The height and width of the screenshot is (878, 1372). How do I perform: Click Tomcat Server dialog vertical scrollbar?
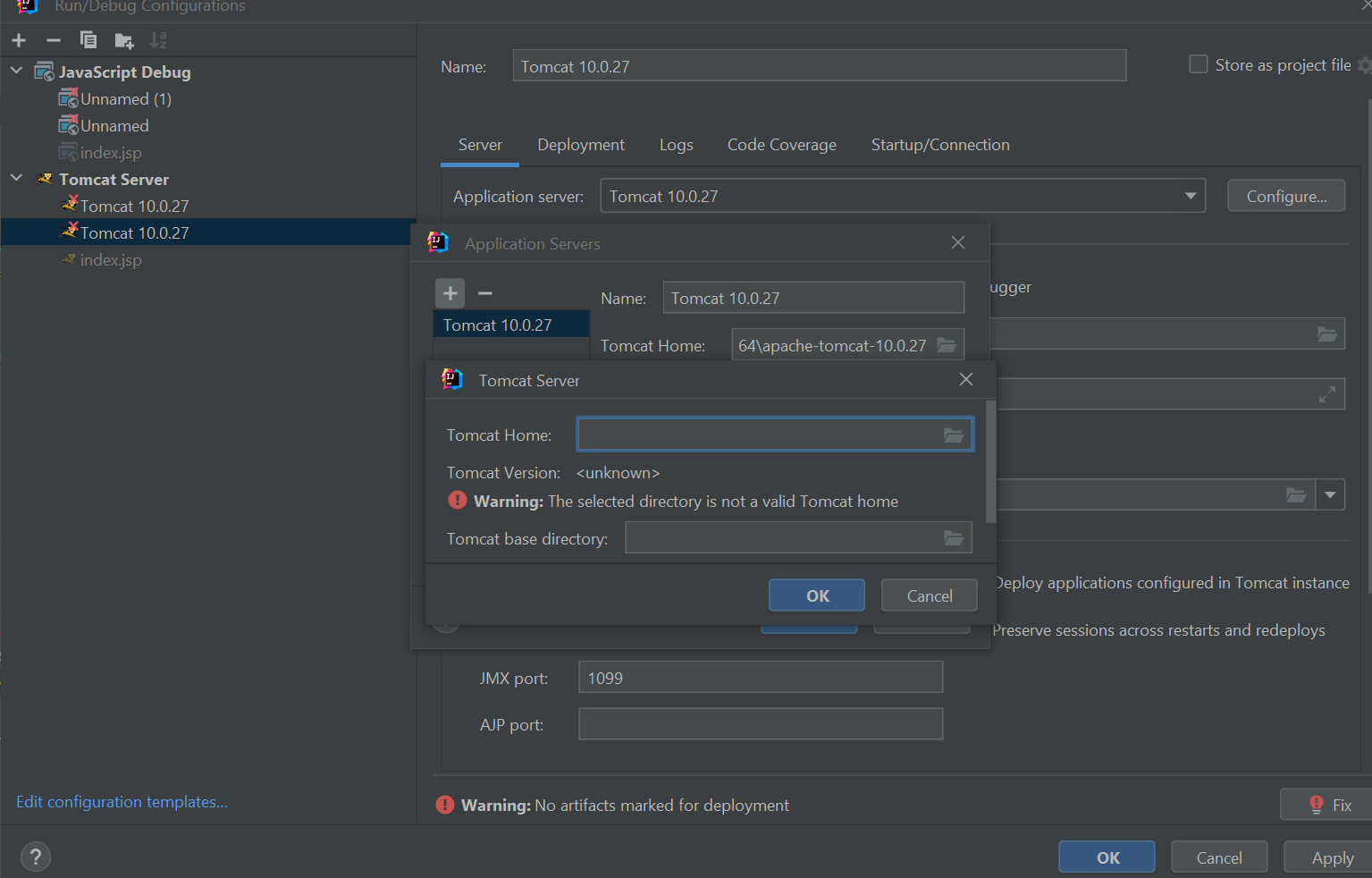tap(990, 461)
